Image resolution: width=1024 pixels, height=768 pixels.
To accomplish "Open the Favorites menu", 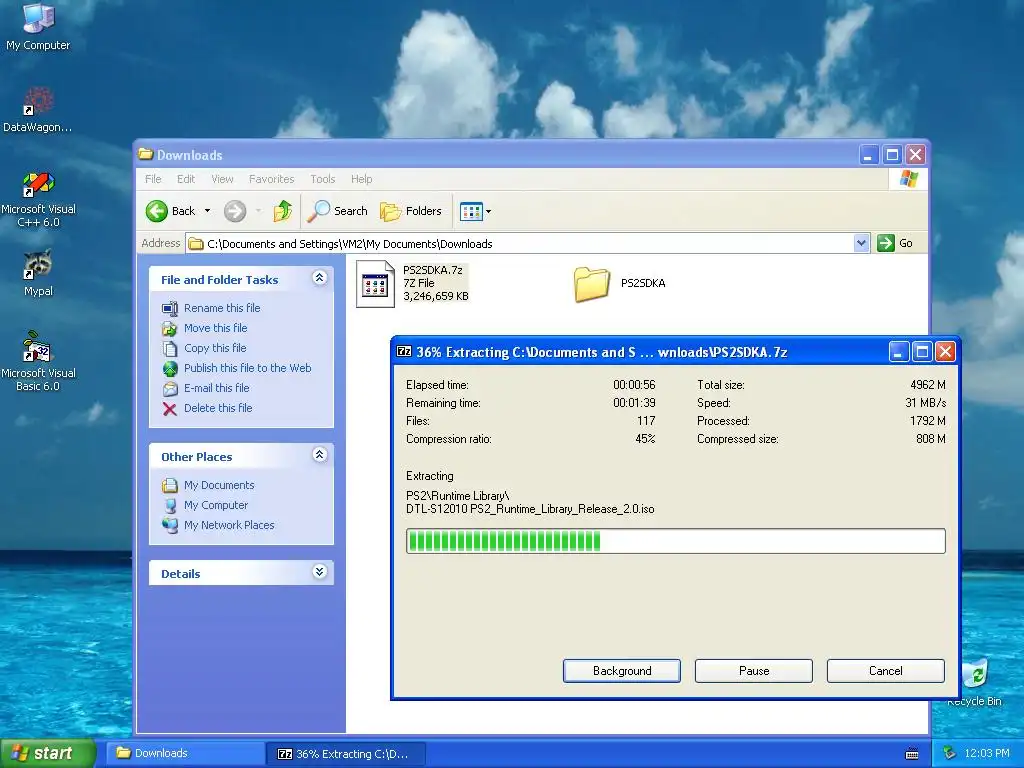I will tap(271, 179).
